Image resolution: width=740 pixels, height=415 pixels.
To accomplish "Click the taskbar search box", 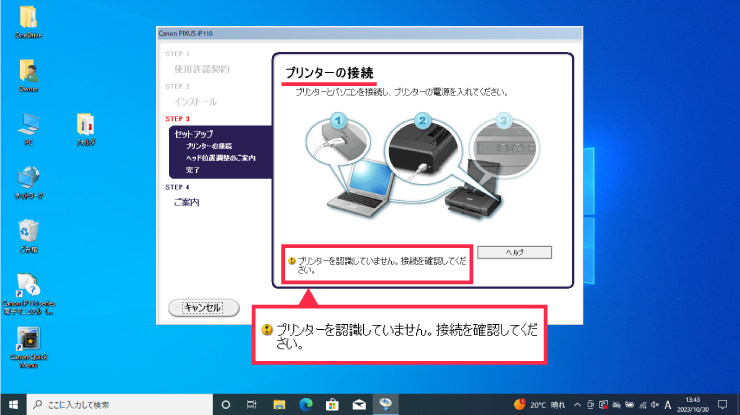I will (120, 404).
